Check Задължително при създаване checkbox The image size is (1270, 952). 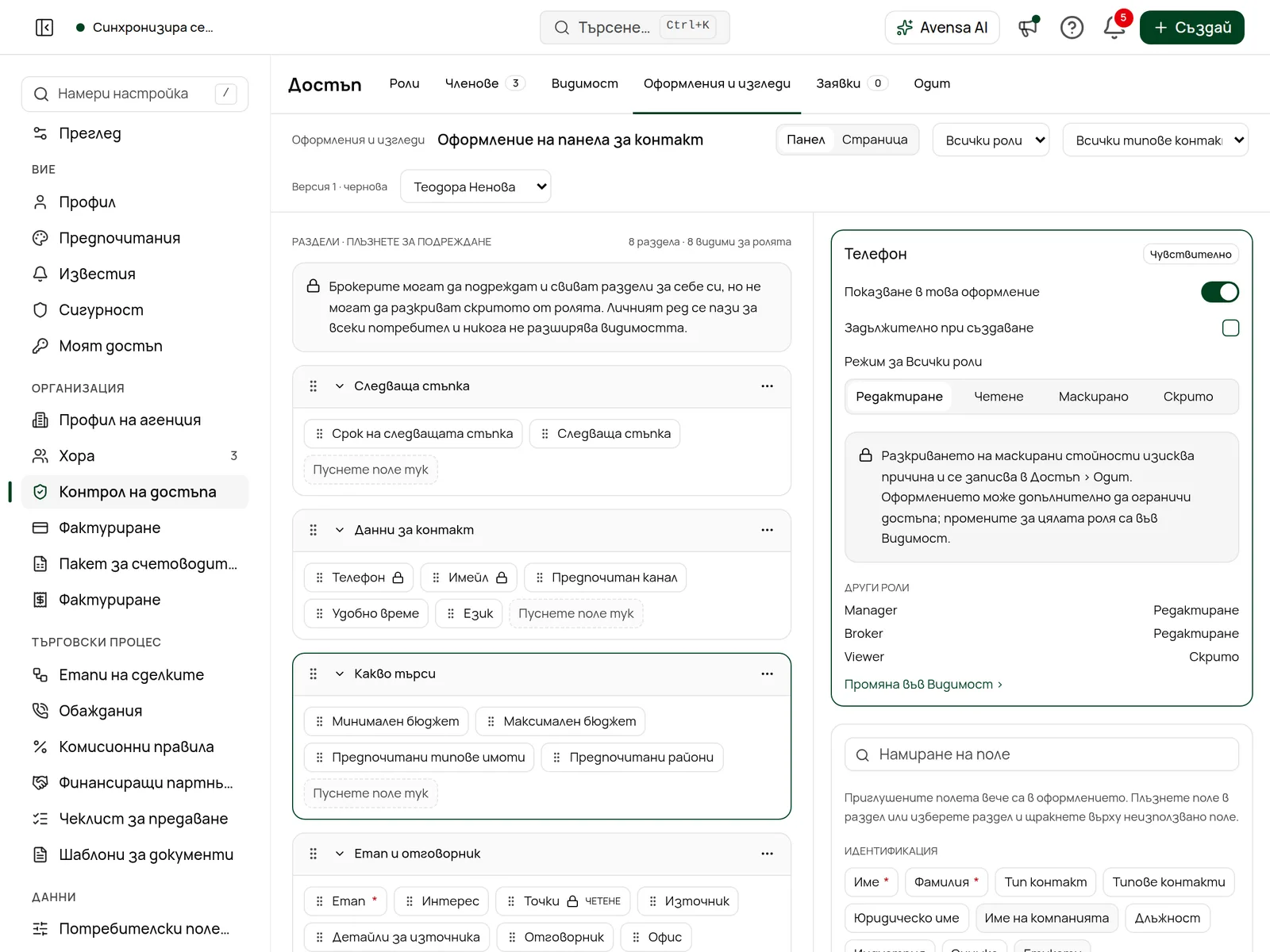[x=1230, y=328]
